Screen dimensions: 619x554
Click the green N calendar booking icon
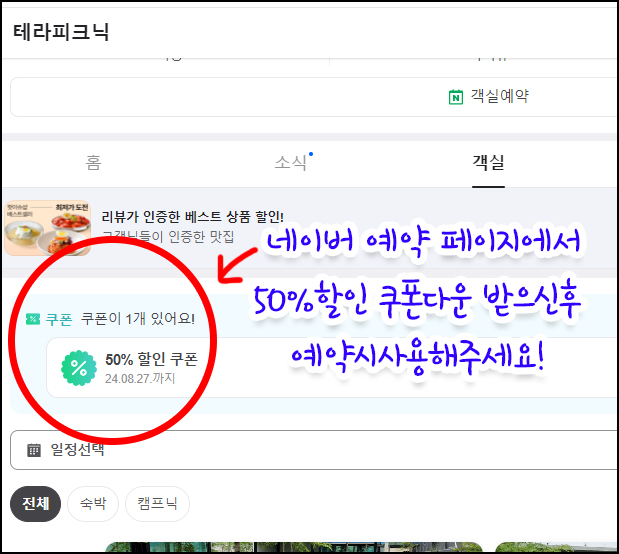click(456, 97)
